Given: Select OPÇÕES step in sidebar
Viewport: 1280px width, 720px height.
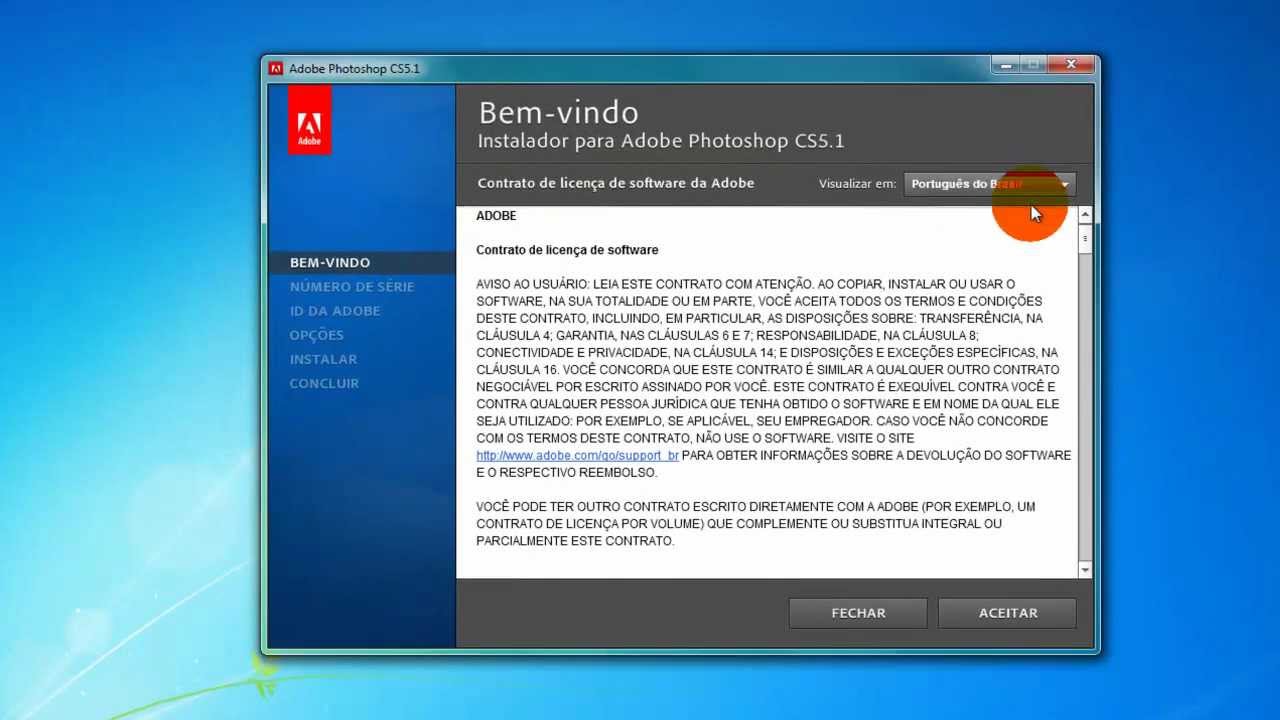Looking at the screenshot, I should coord(317,335).
